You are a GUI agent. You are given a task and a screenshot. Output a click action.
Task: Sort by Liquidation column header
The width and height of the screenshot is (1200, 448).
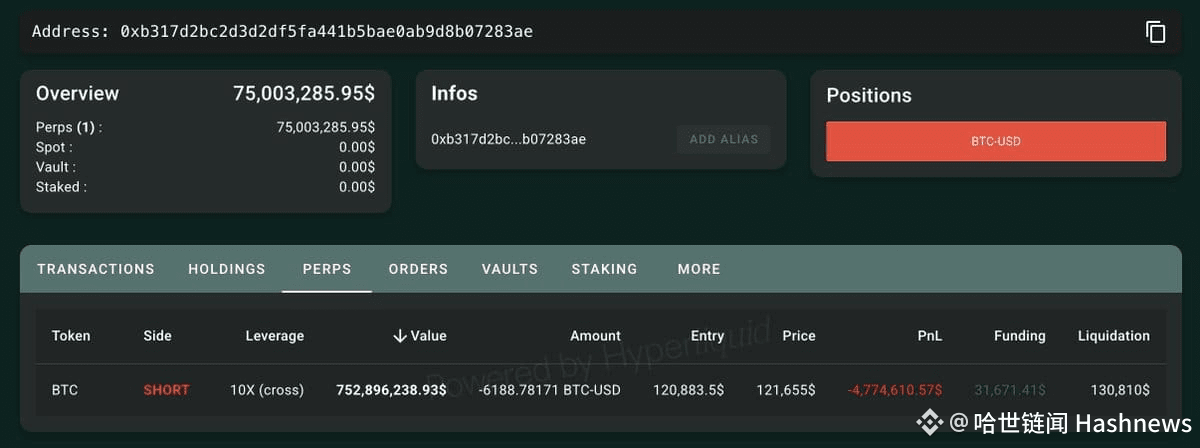click(1113, 336)
